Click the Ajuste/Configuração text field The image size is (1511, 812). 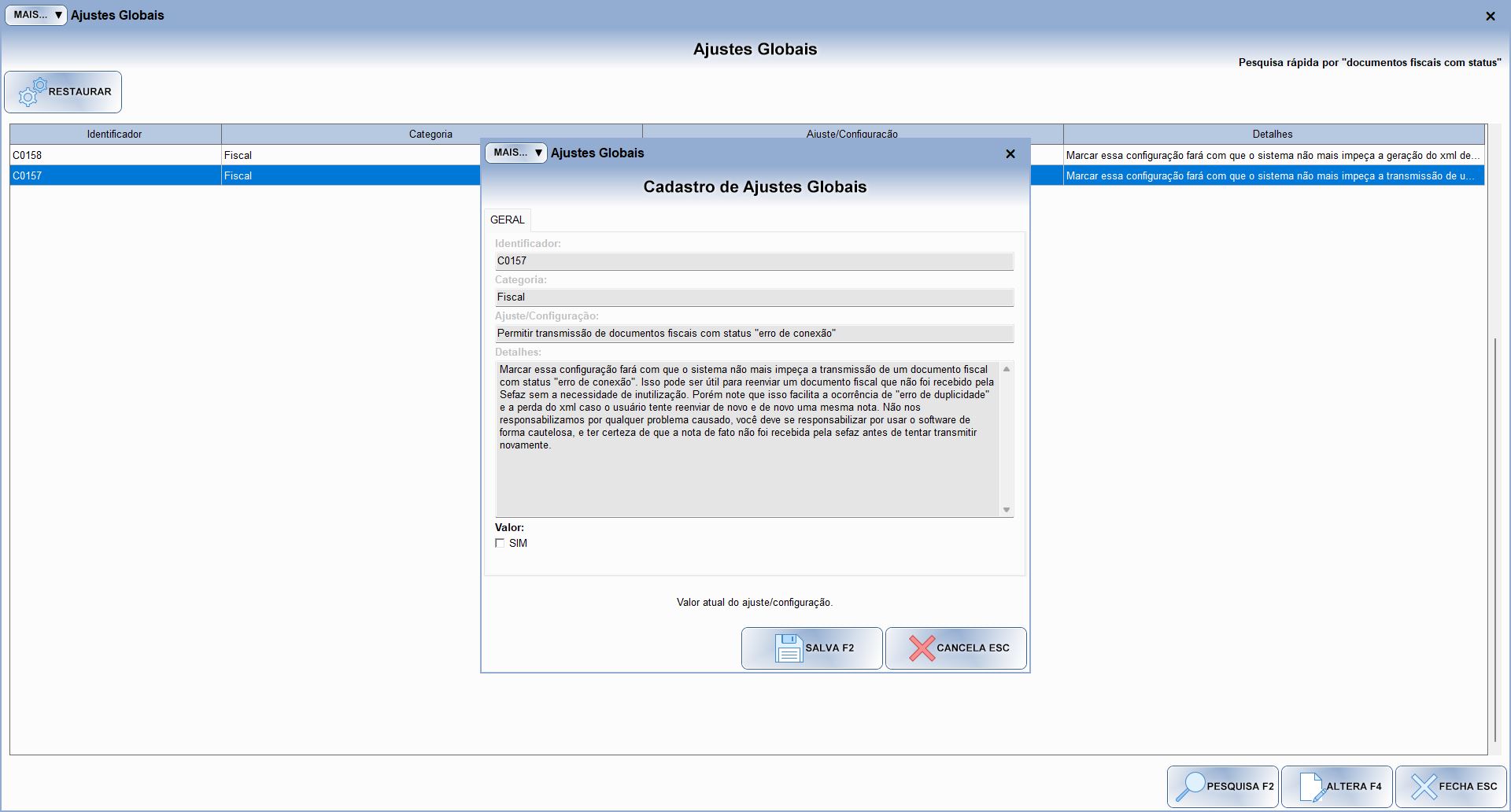coord(754,334)
